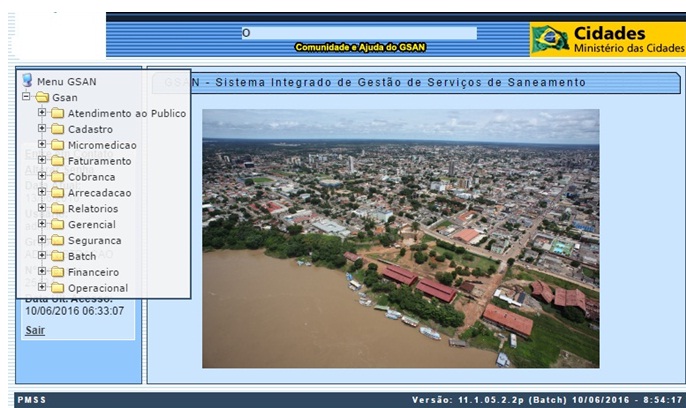
Task: Open the Micromedicao menu entry
Action: tap(102, 145)
